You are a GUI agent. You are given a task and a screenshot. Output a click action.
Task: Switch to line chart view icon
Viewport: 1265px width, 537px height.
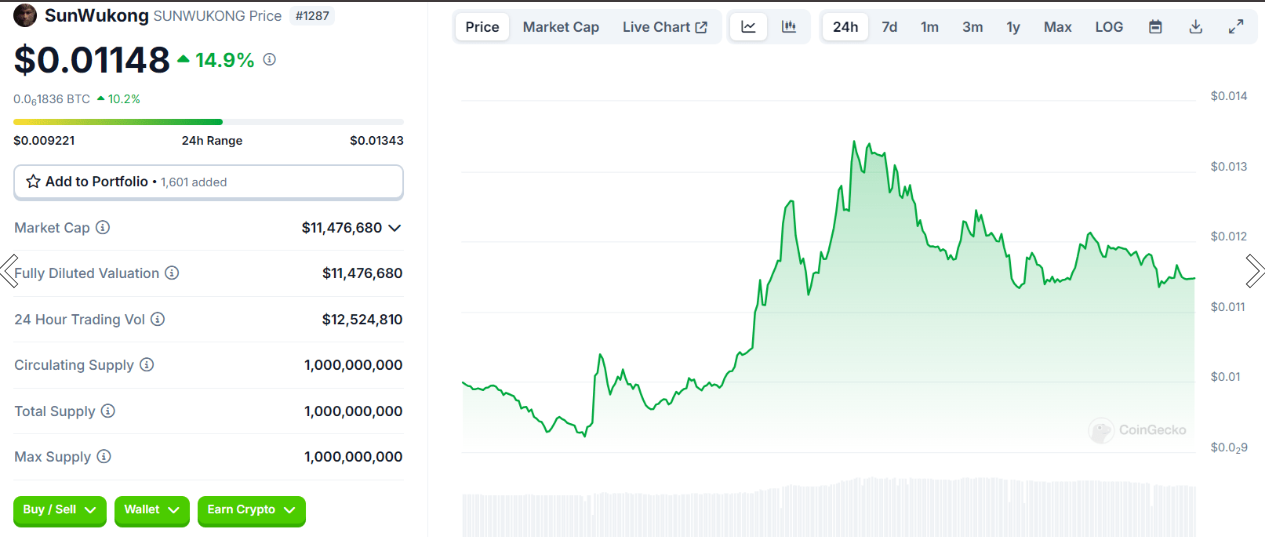[748, 27]
